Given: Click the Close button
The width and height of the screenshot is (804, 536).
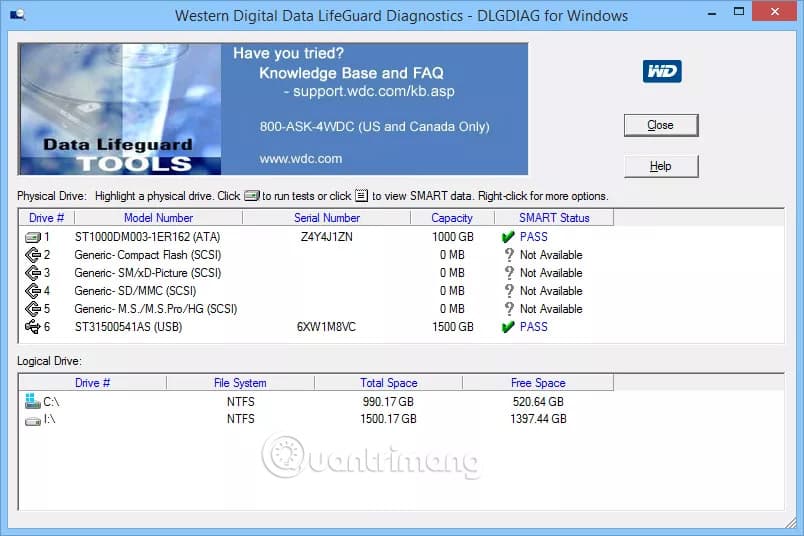Looking at the screenshot, I should 661,125.
